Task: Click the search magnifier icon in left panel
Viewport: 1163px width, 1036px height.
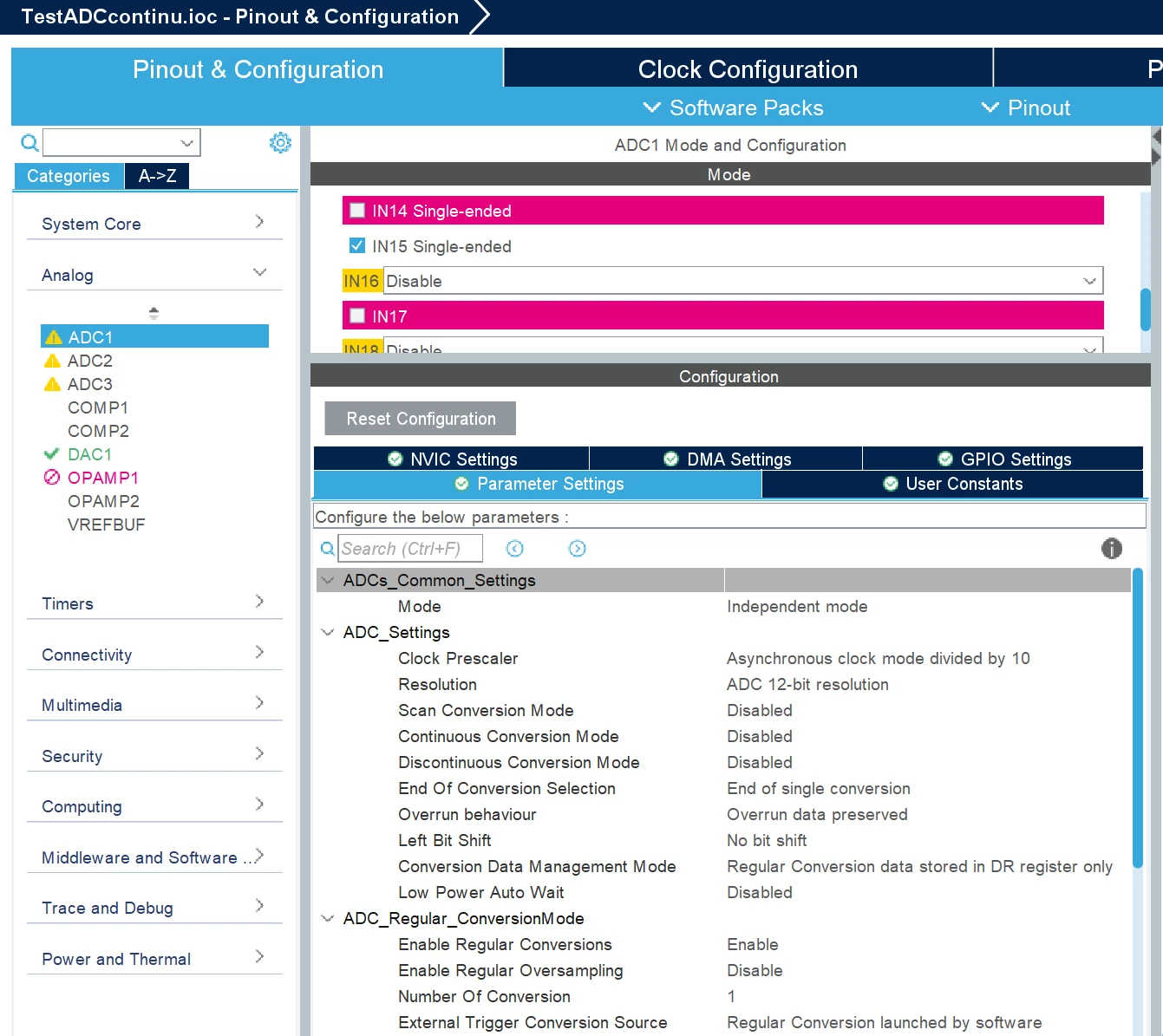Action: pos(29,142)
